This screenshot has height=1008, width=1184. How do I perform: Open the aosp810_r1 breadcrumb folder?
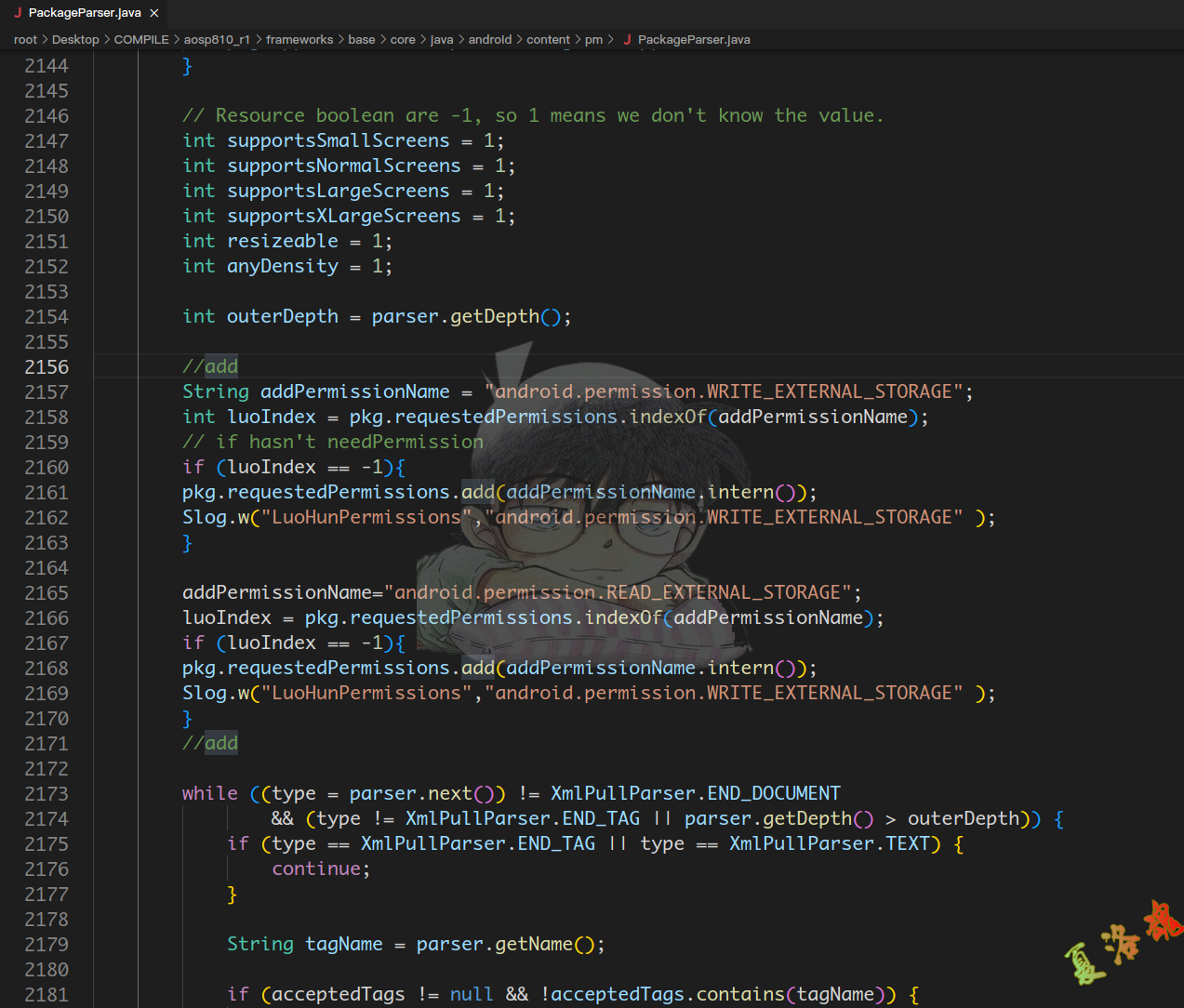click(x=217, y=40)
